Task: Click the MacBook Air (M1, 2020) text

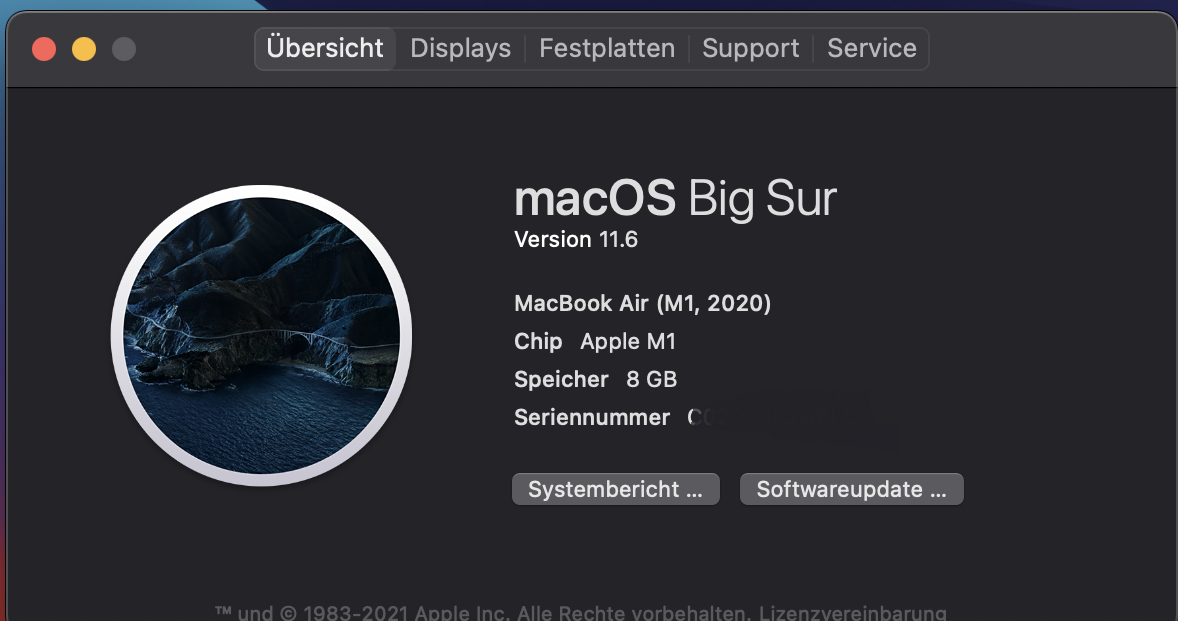Action: tap(642, 303)
